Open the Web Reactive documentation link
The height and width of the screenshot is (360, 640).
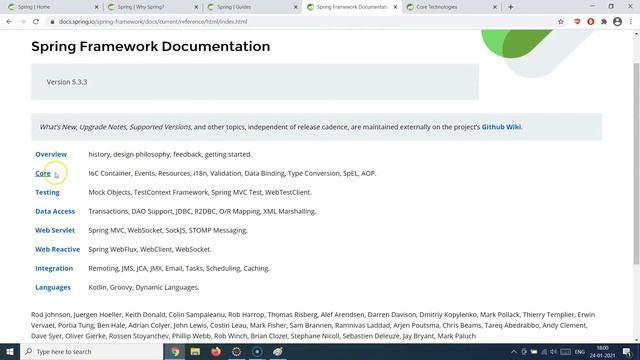tap(58, 249)
